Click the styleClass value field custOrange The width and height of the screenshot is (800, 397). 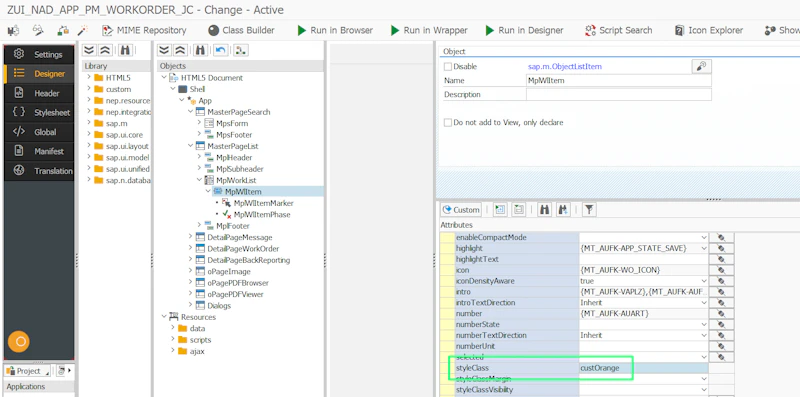pos(643,368)
